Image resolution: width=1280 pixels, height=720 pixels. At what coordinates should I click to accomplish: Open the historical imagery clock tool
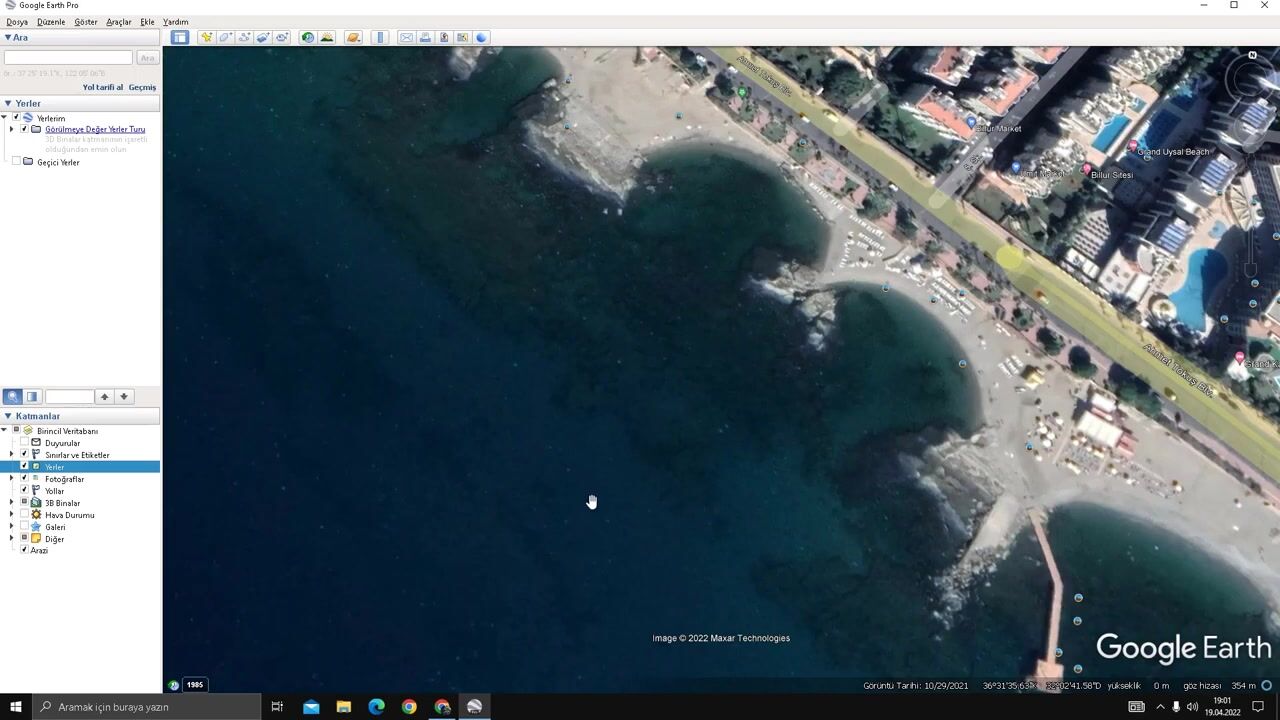[x=308, y=37]
